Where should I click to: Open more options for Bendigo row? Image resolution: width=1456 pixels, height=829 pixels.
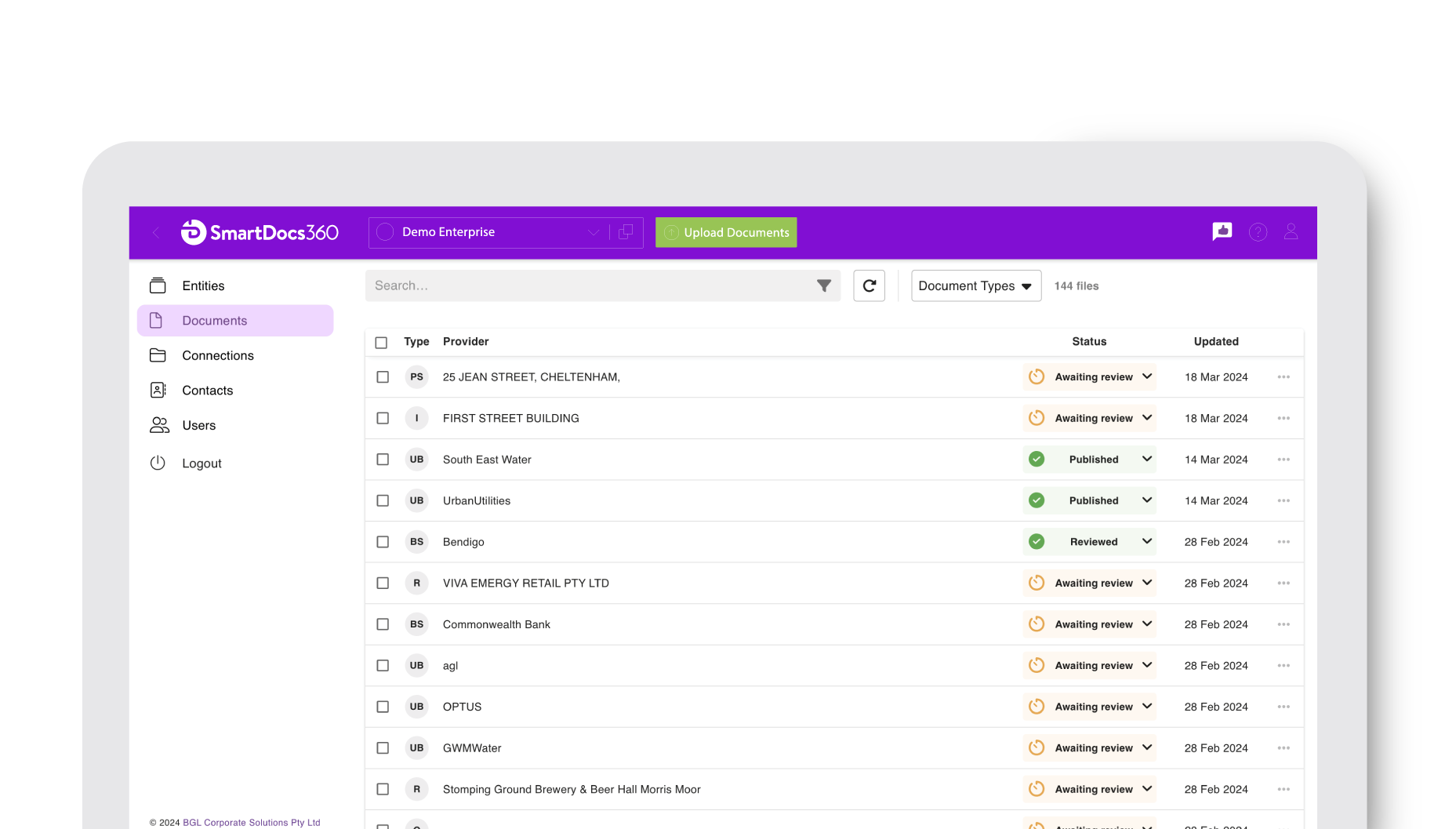[x=1283, y=542]
